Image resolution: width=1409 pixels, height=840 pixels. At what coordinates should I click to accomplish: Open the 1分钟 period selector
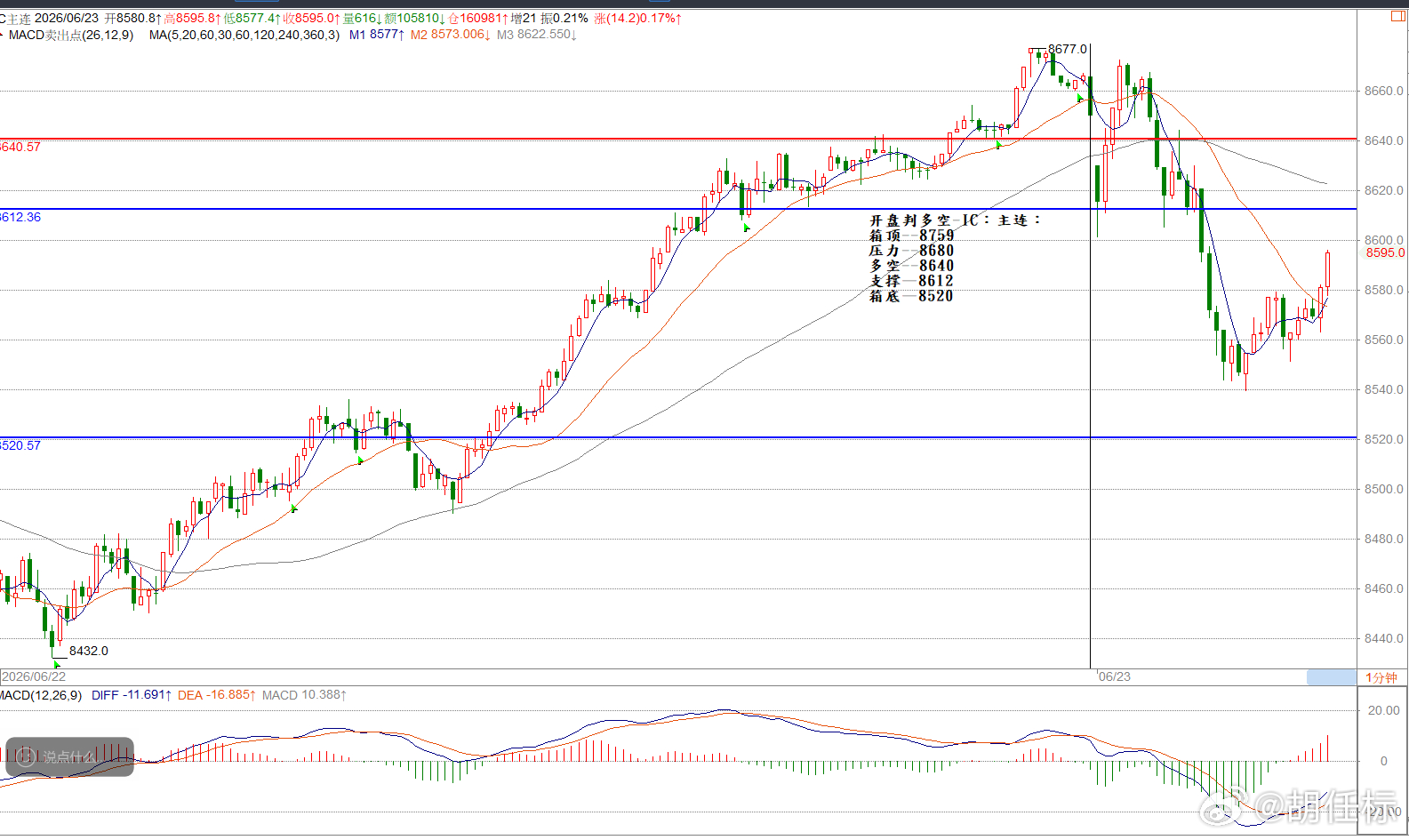coord(1381,677)
